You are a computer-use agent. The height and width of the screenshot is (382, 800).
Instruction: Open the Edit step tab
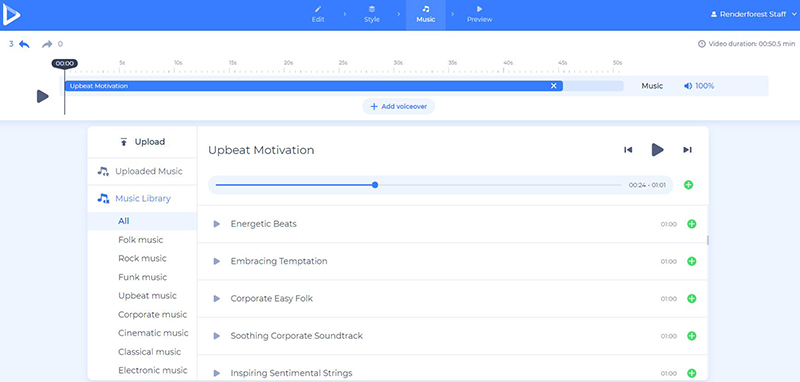[x=318, y=15]
